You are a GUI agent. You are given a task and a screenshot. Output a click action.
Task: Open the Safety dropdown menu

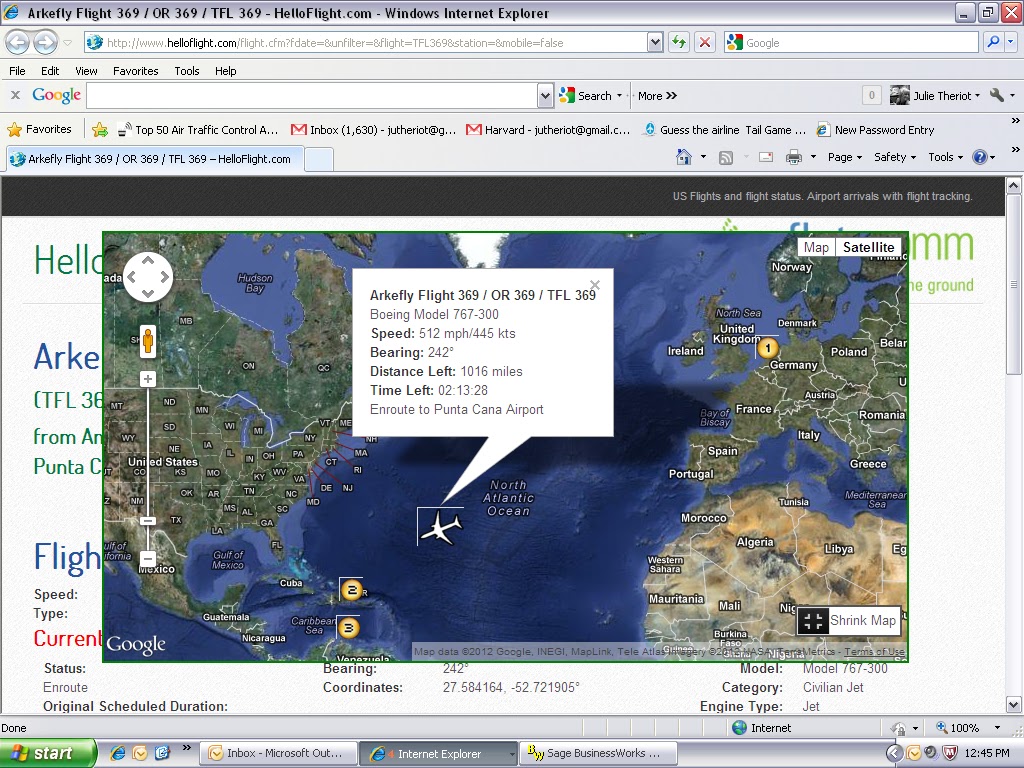tap(895, 157)
